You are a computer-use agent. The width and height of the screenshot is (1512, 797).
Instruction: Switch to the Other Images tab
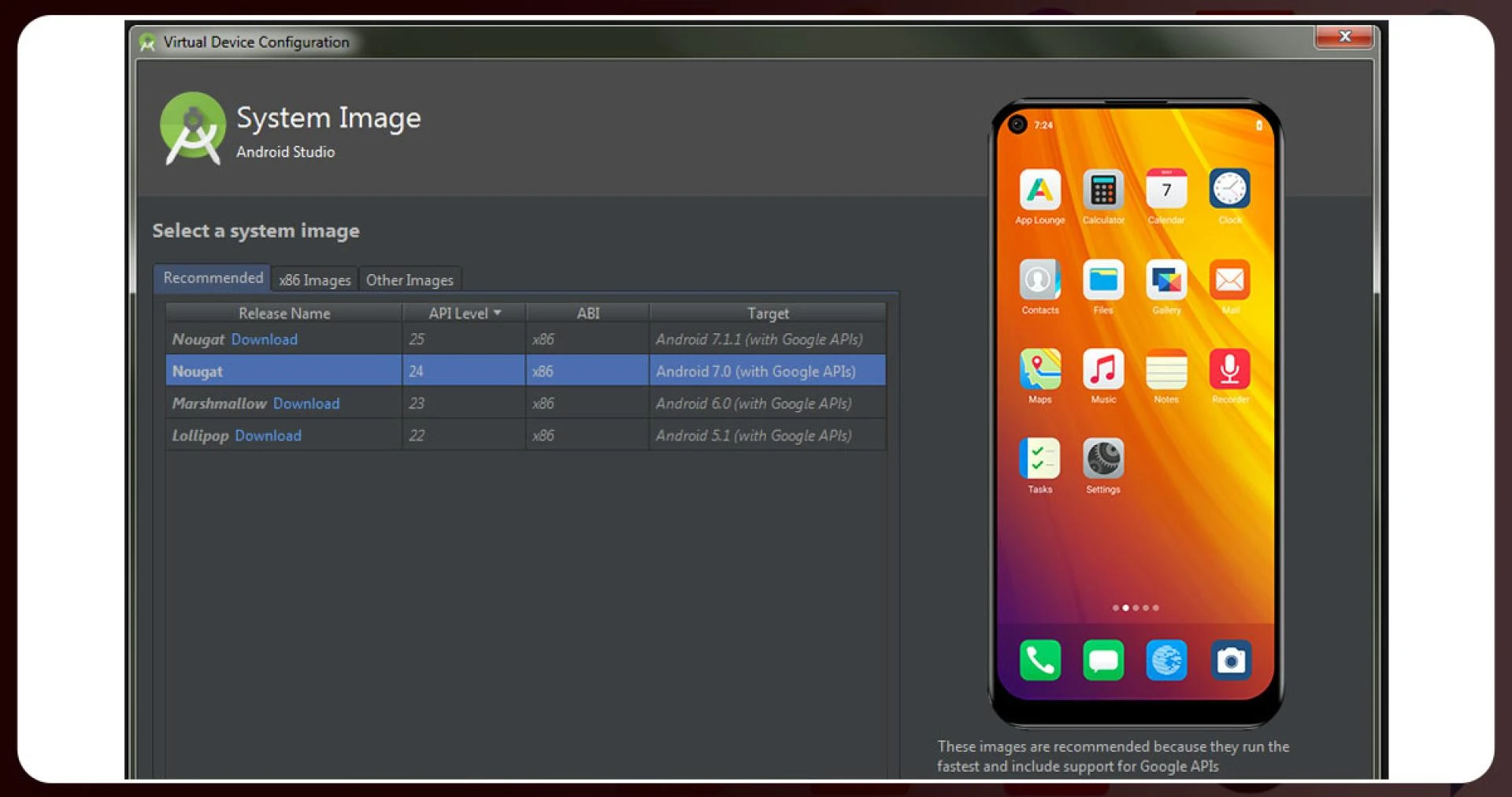[409, 280]
